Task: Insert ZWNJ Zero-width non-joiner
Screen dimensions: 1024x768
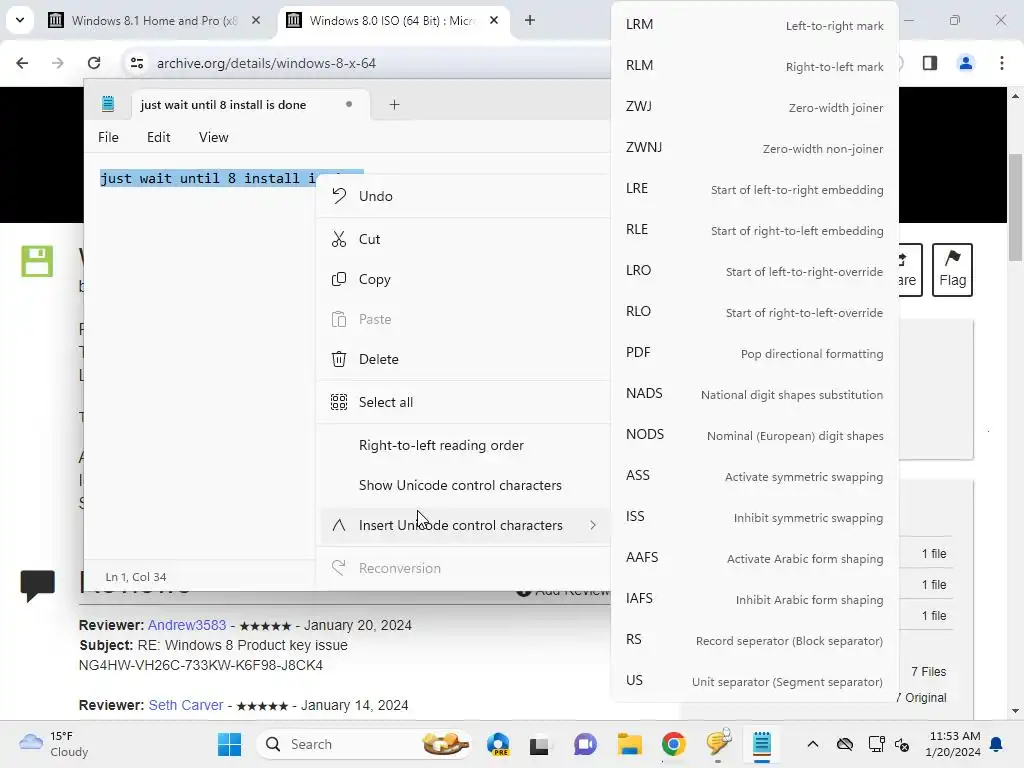Action: pyautogui.click(x=754, y=148)
